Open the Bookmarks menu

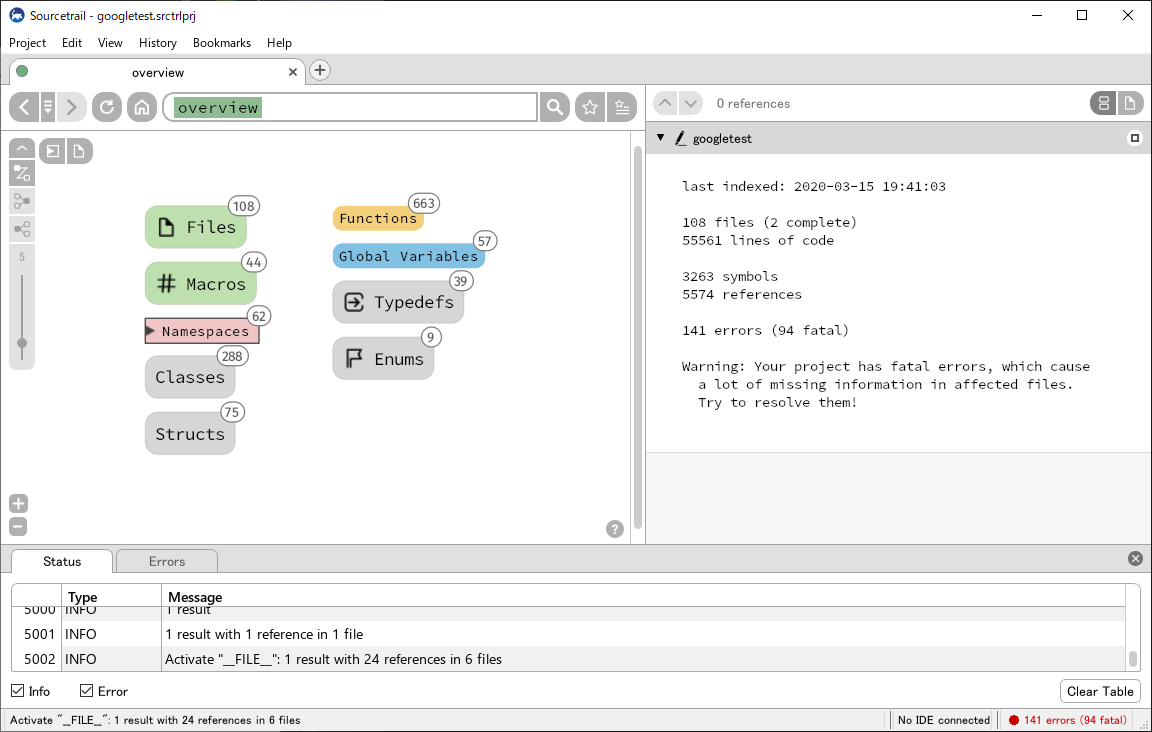tap(222, 43)
